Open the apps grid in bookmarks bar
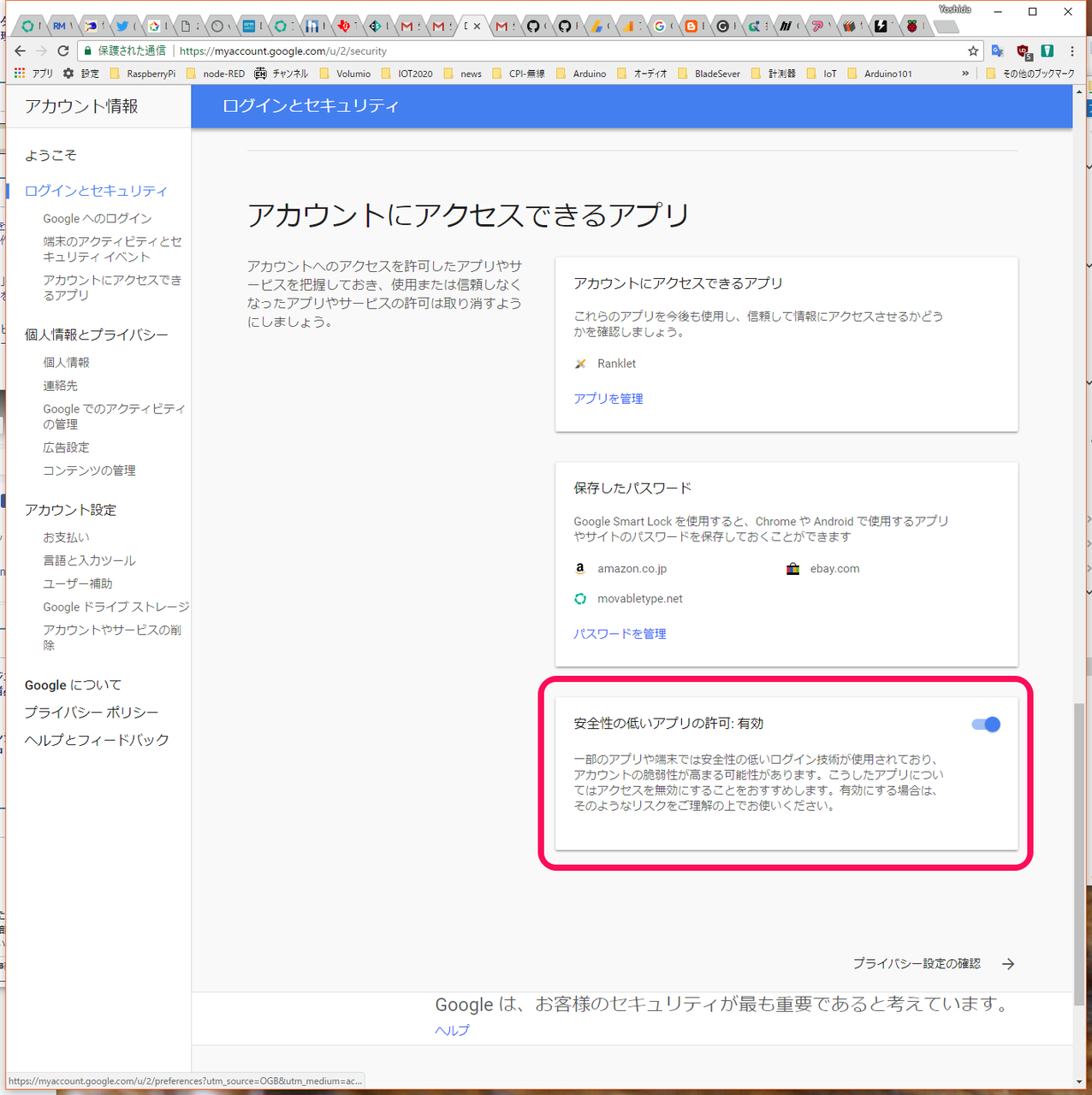 coord(20,74)
